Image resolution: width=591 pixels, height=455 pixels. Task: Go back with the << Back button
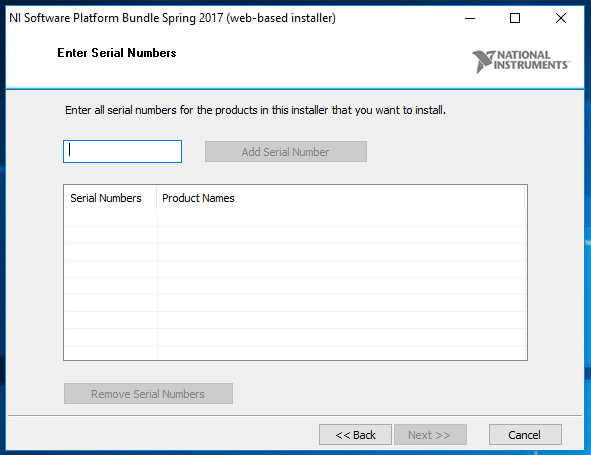pyautogui.click(x=355, y=435)
